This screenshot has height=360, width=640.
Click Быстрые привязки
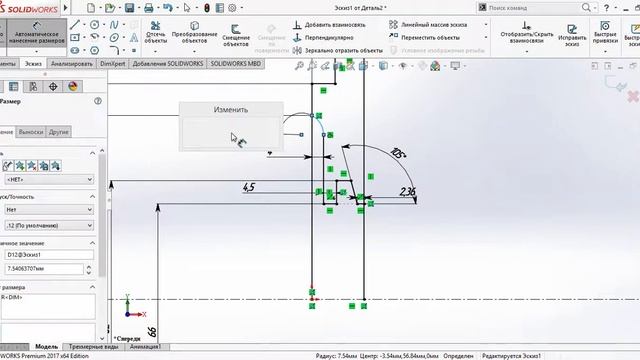[605, 32]
